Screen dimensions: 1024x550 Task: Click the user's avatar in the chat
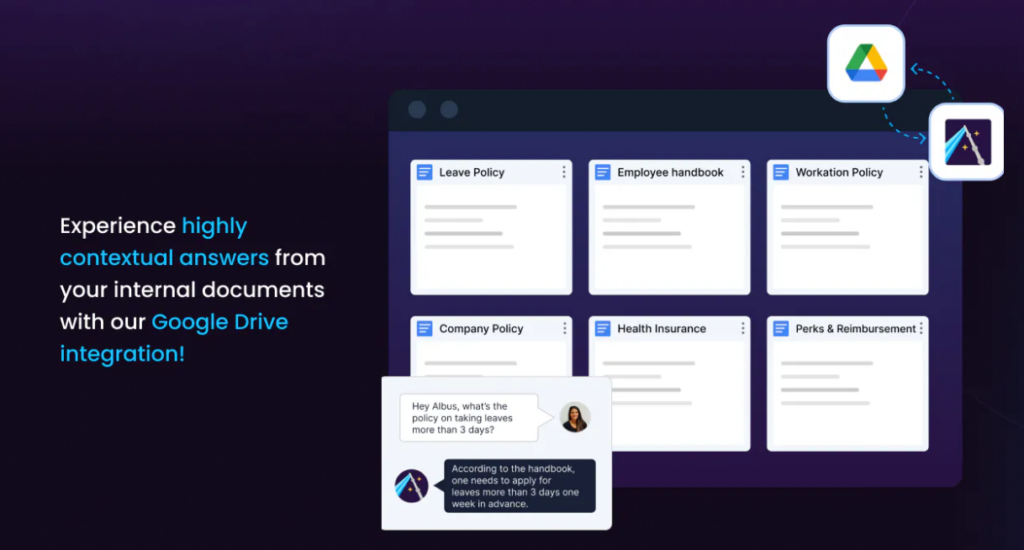click(574, 417)
